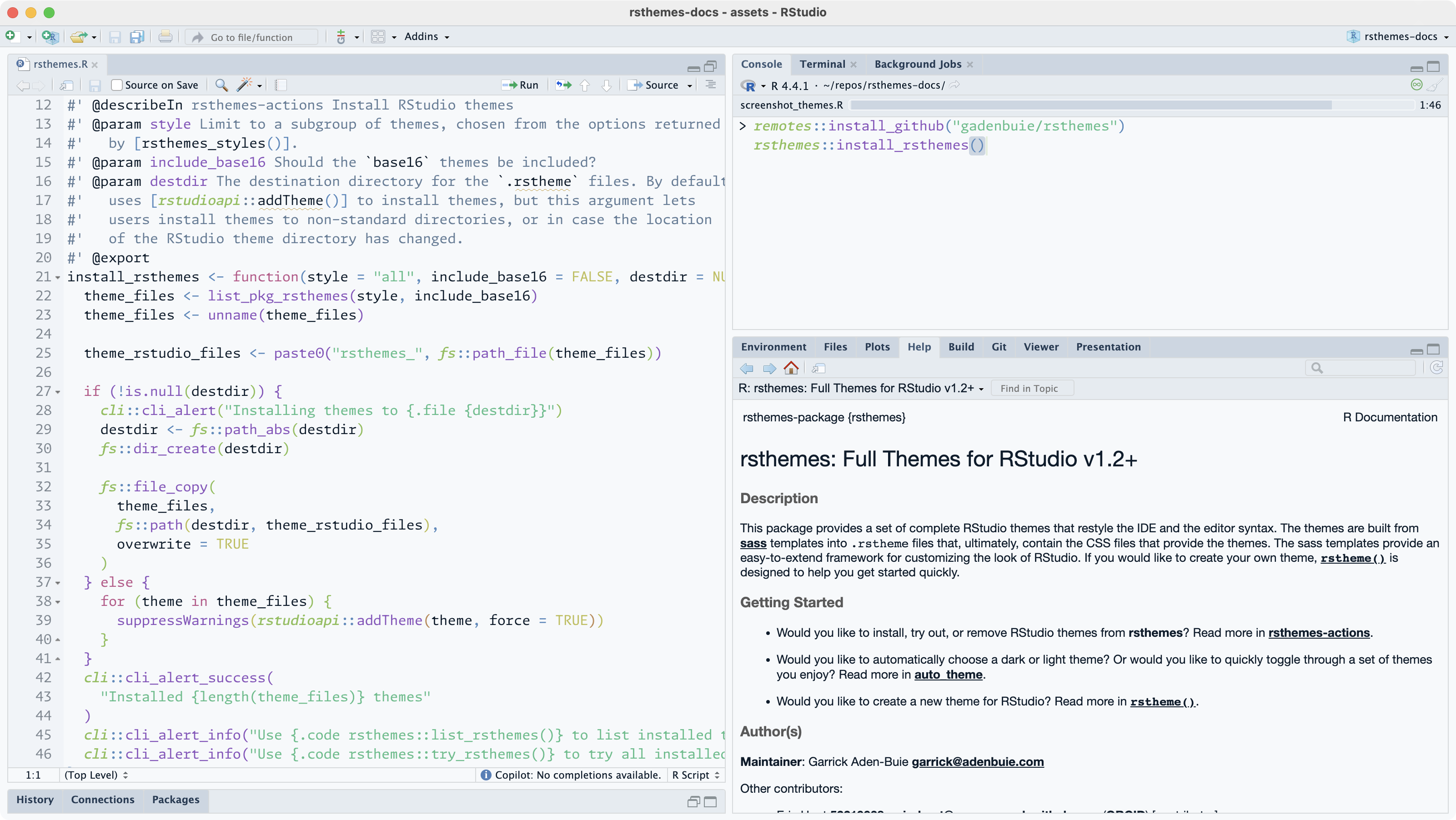Switch to the Terminal tab
The image size is (1456, 820).
tap(822, 65)
